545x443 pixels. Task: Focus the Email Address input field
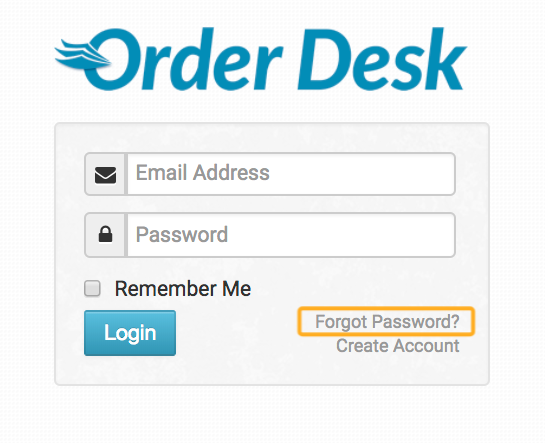click(291, 174)
